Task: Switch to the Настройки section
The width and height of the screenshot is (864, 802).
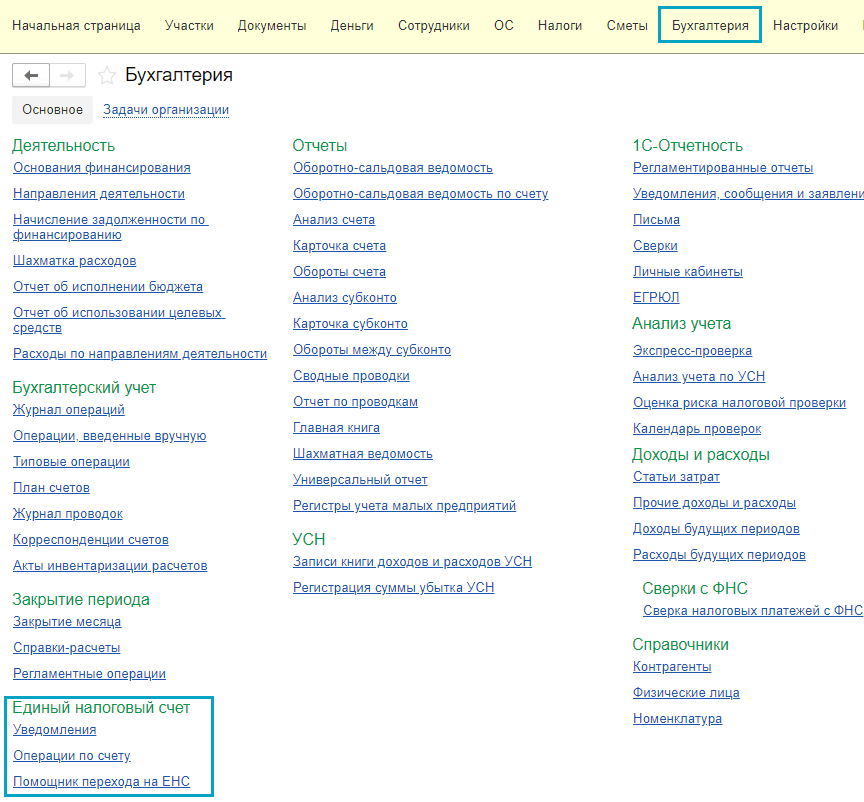Action: (x=805, y=25)
